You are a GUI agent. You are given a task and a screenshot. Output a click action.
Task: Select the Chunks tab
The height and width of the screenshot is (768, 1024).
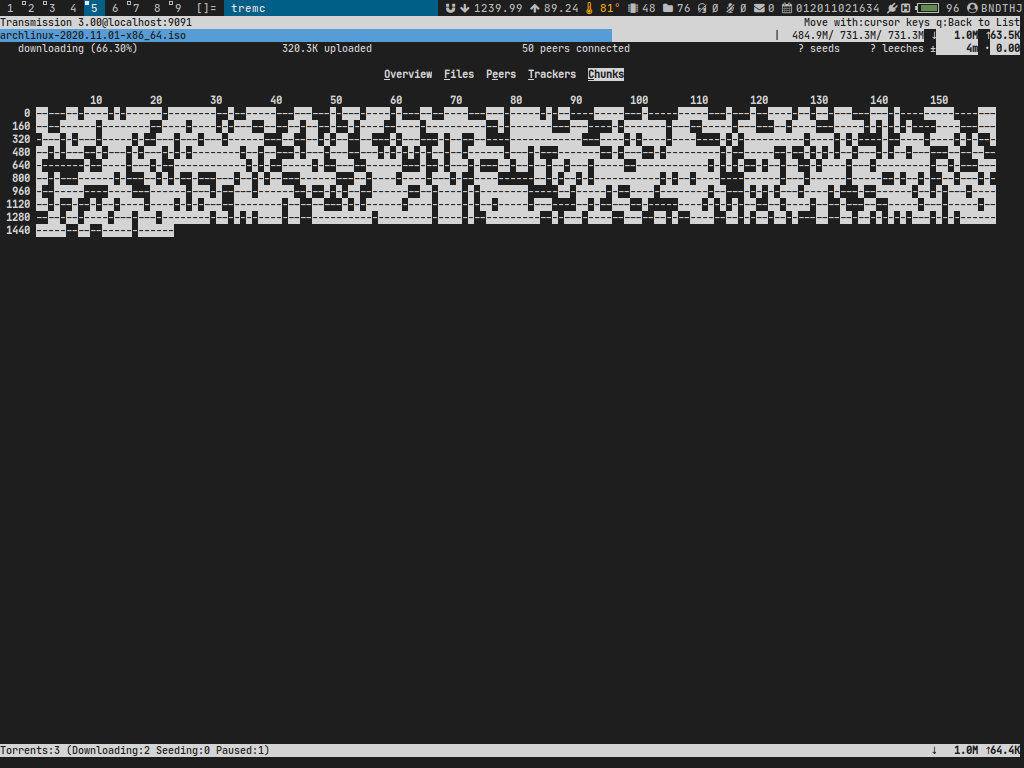(x=606, y=75)
